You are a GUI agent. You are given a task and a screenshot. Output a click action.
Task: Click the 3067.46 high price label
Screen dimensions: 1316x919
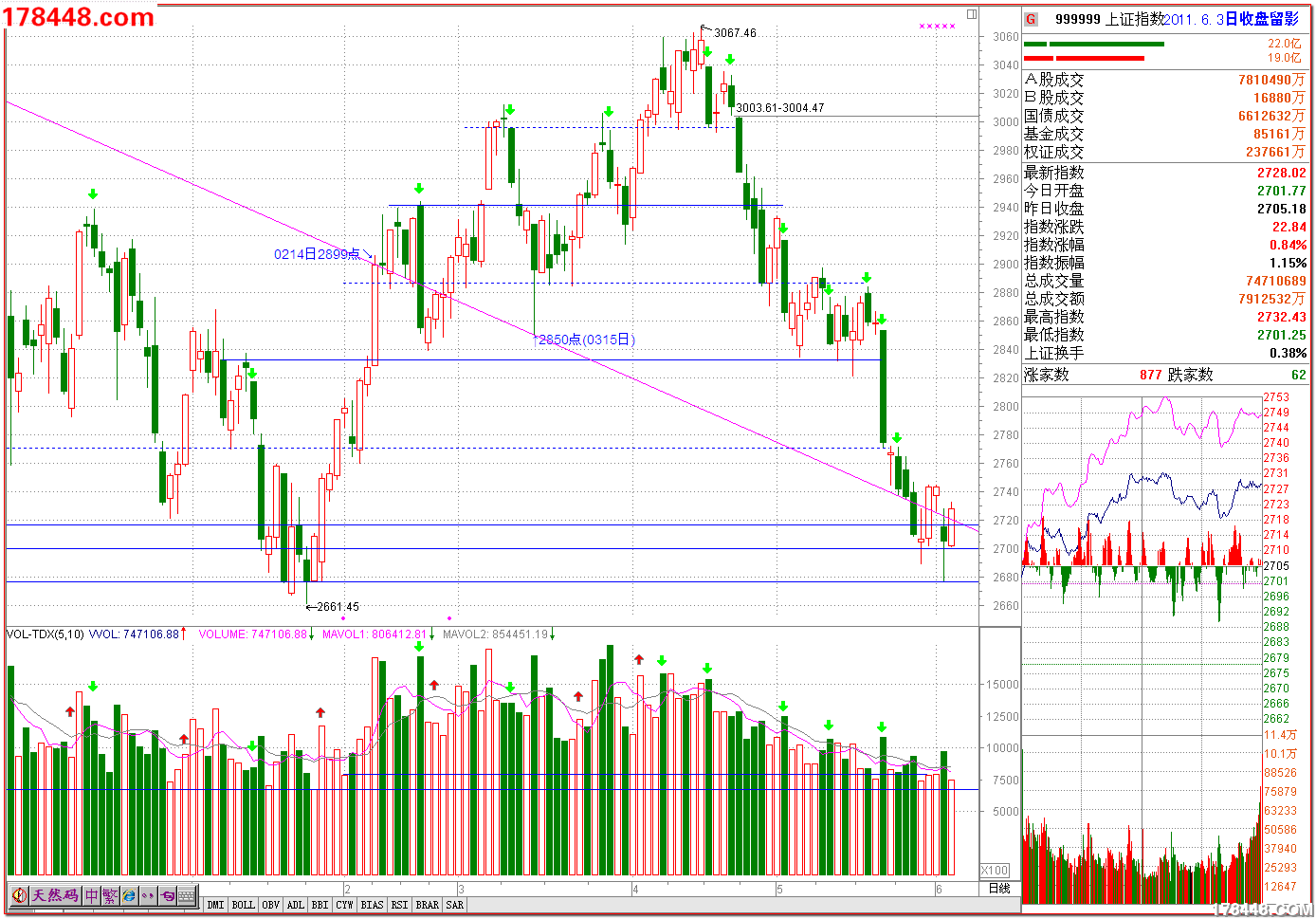point(735,33)
